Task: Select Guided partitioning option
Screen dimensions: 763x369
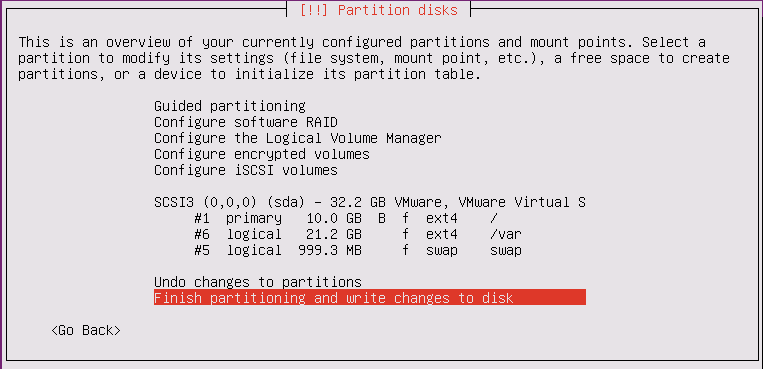Action: pos(230,106)
